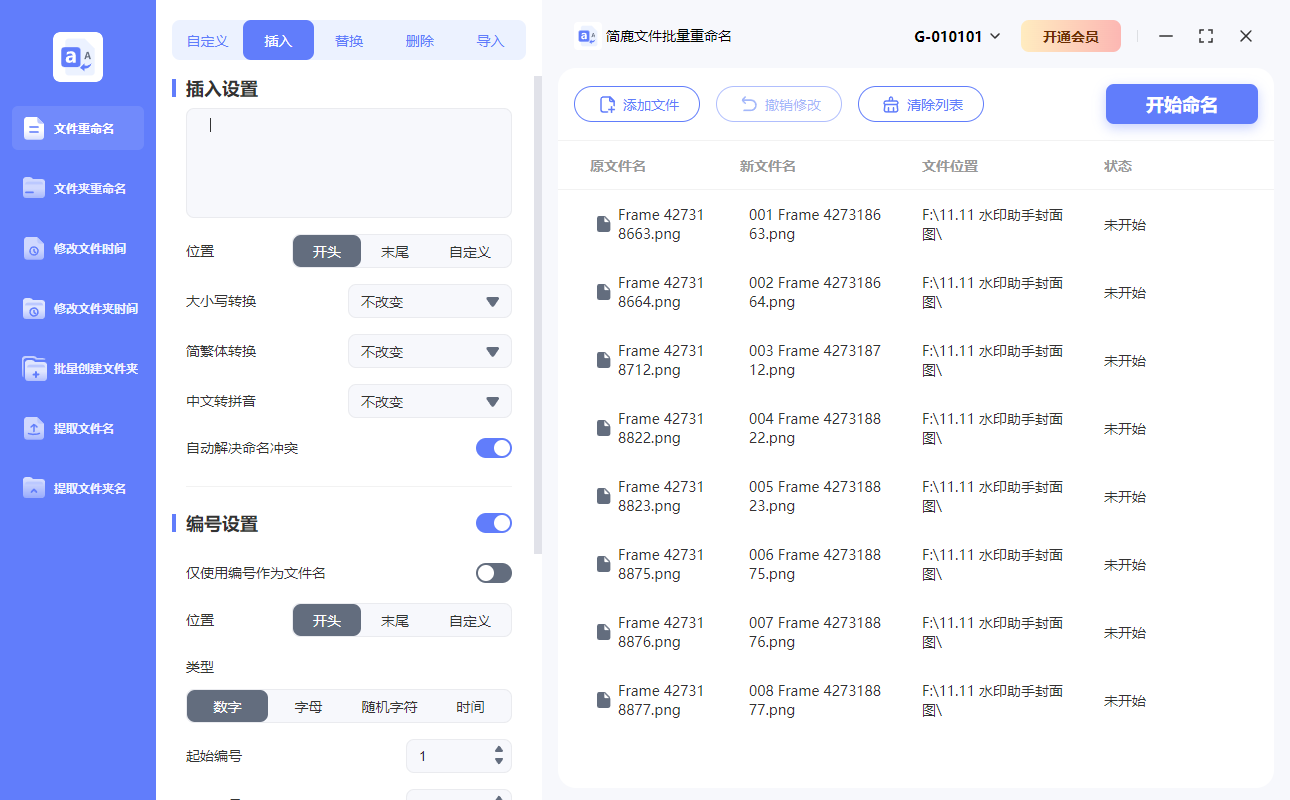The width and height of the screenshot is (1290, 800).
Task: Click the 简鹿 title bar app icon
Action: [x=588, y=36]
